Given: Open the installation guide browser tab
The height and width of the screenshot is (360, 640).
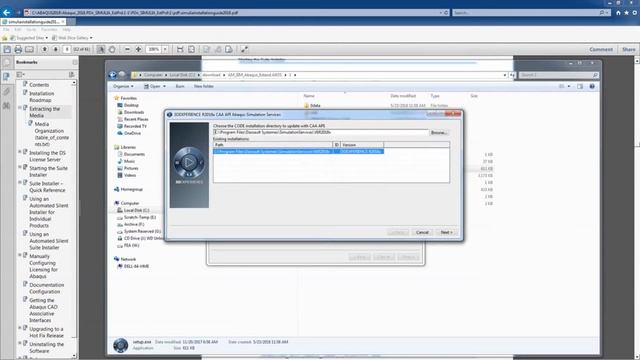Looking at the screenshot, I should [33, 22].
